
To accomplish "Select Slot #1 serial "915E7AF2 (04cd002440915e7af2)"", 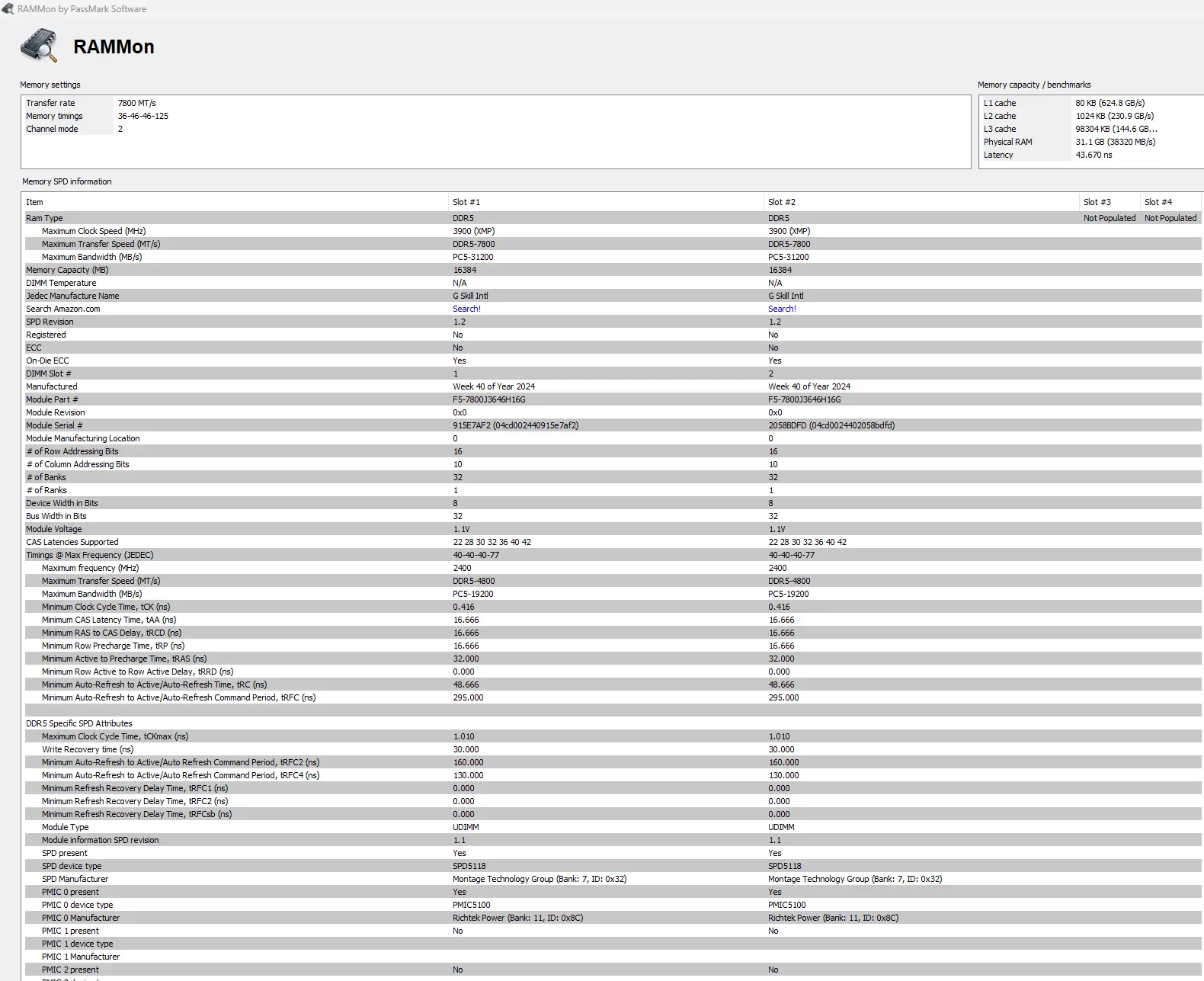I will [516, 425].
